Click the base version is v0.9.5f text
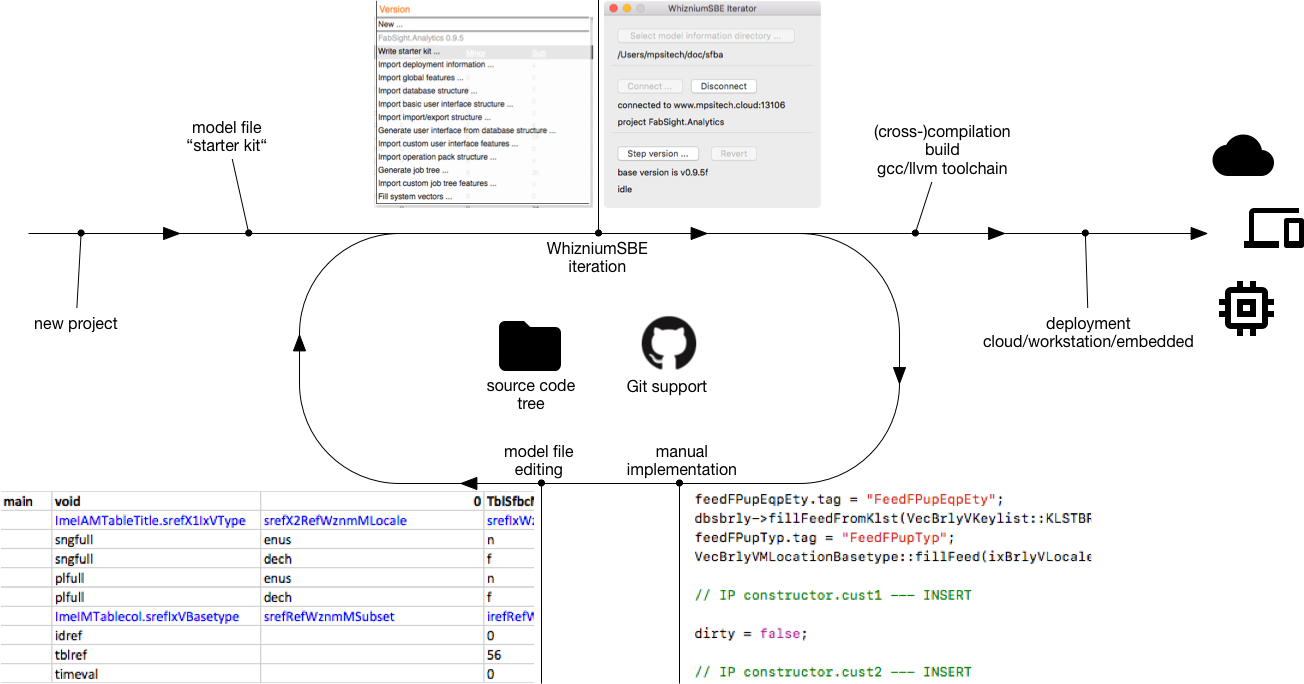The width and height of the screenshot is (1304, 684). pos(664,172)
